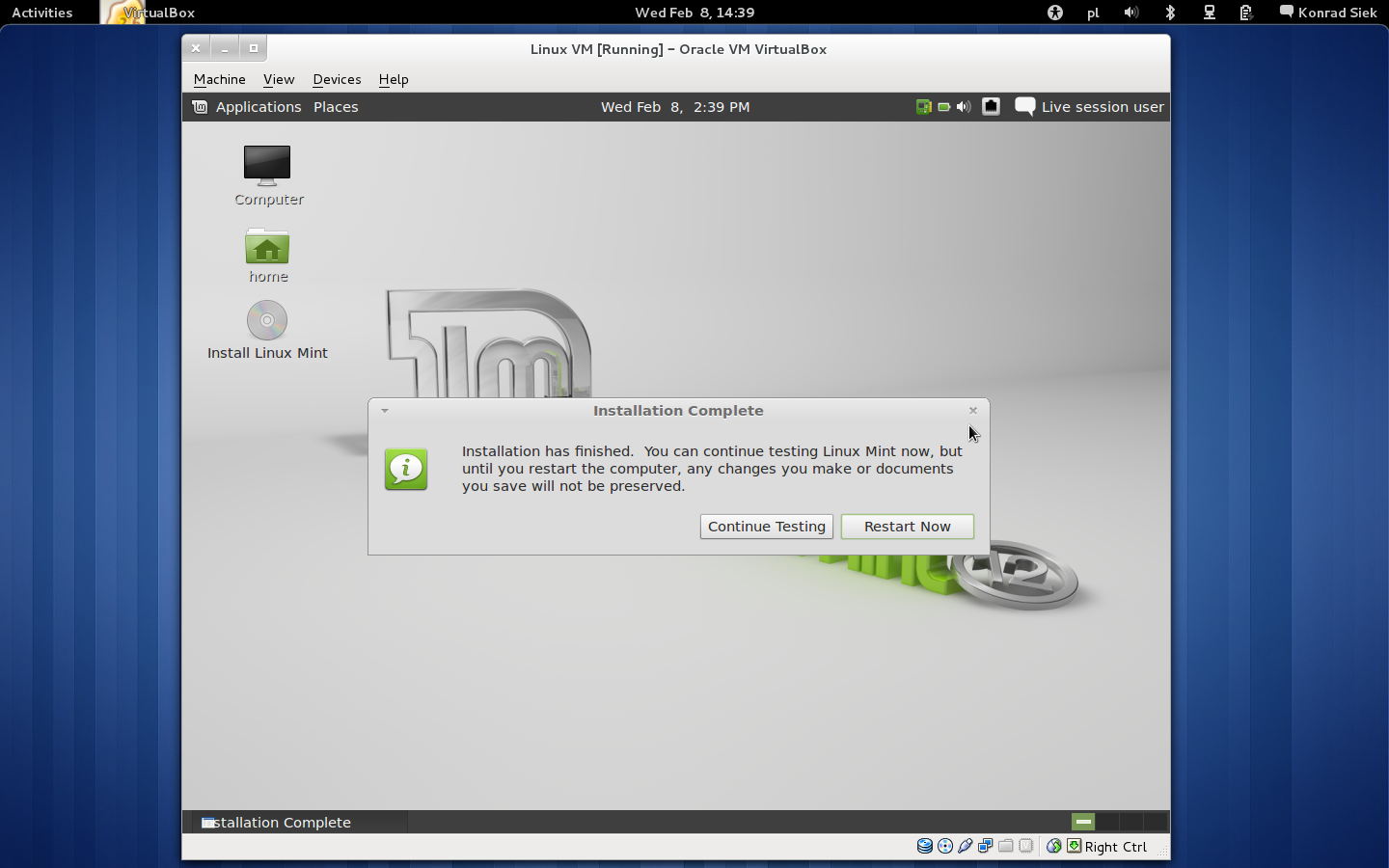Switch to second workspace in guest pager

pos(1107,822)
